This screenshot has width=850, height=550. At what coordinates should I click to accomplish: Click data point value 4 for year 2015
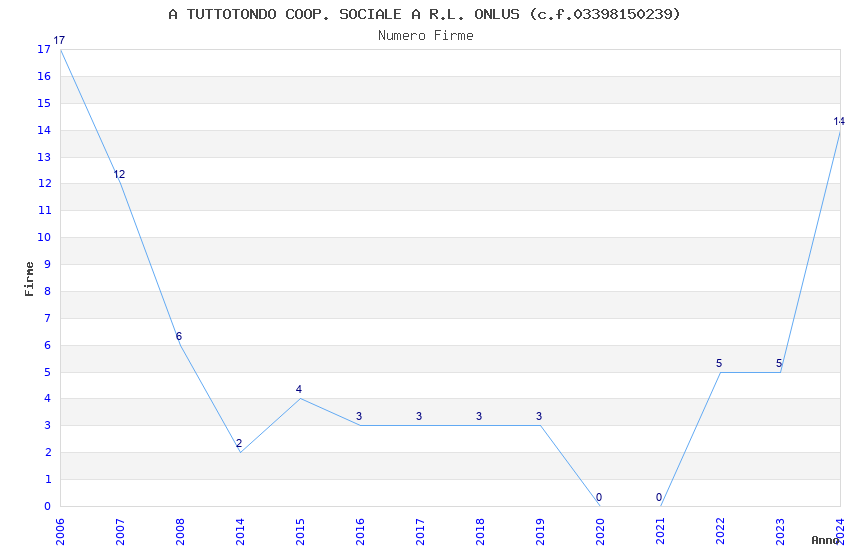[299, 389]
